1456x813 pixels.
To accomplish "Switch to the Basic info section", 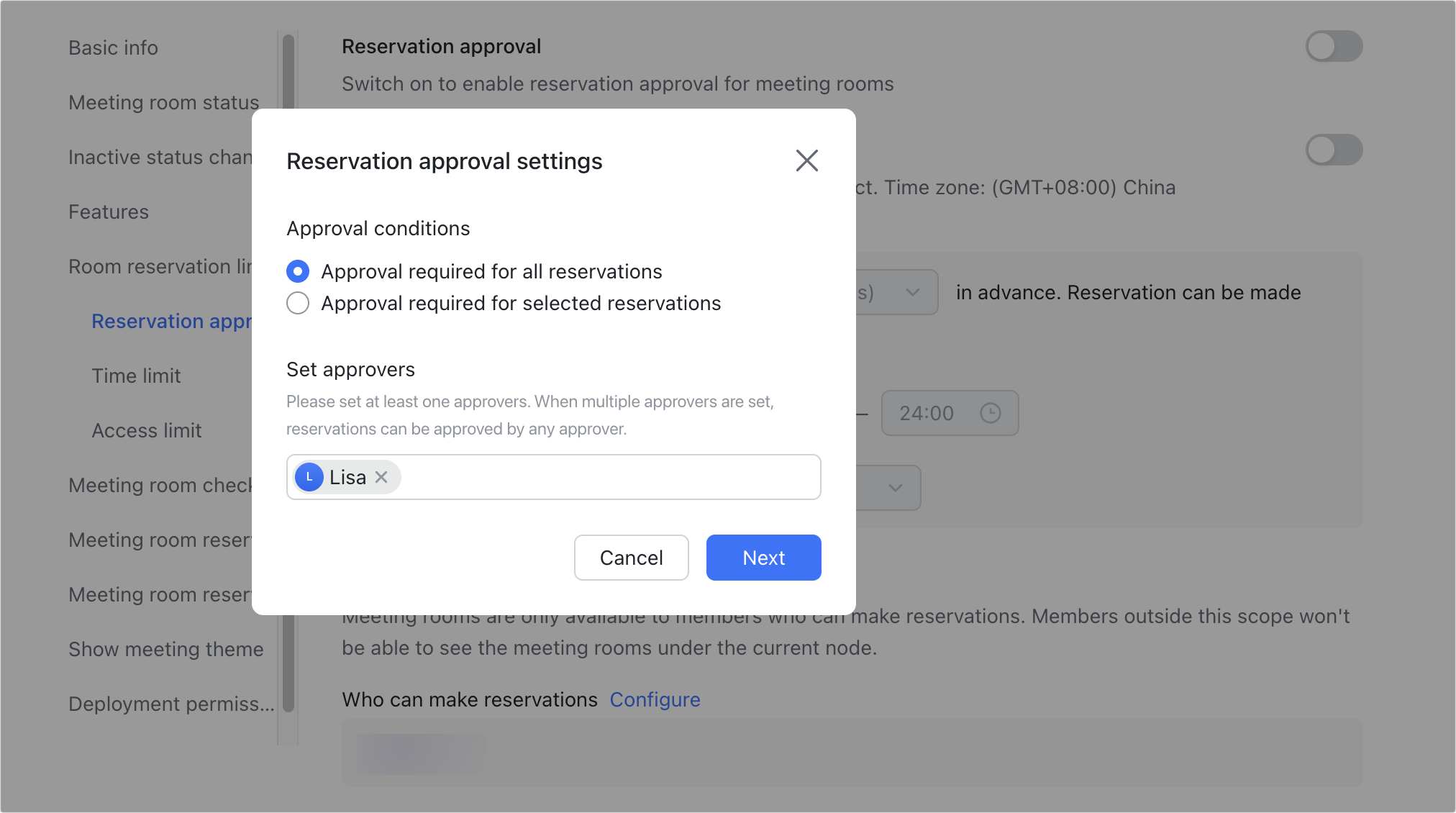I will point(113,47).
